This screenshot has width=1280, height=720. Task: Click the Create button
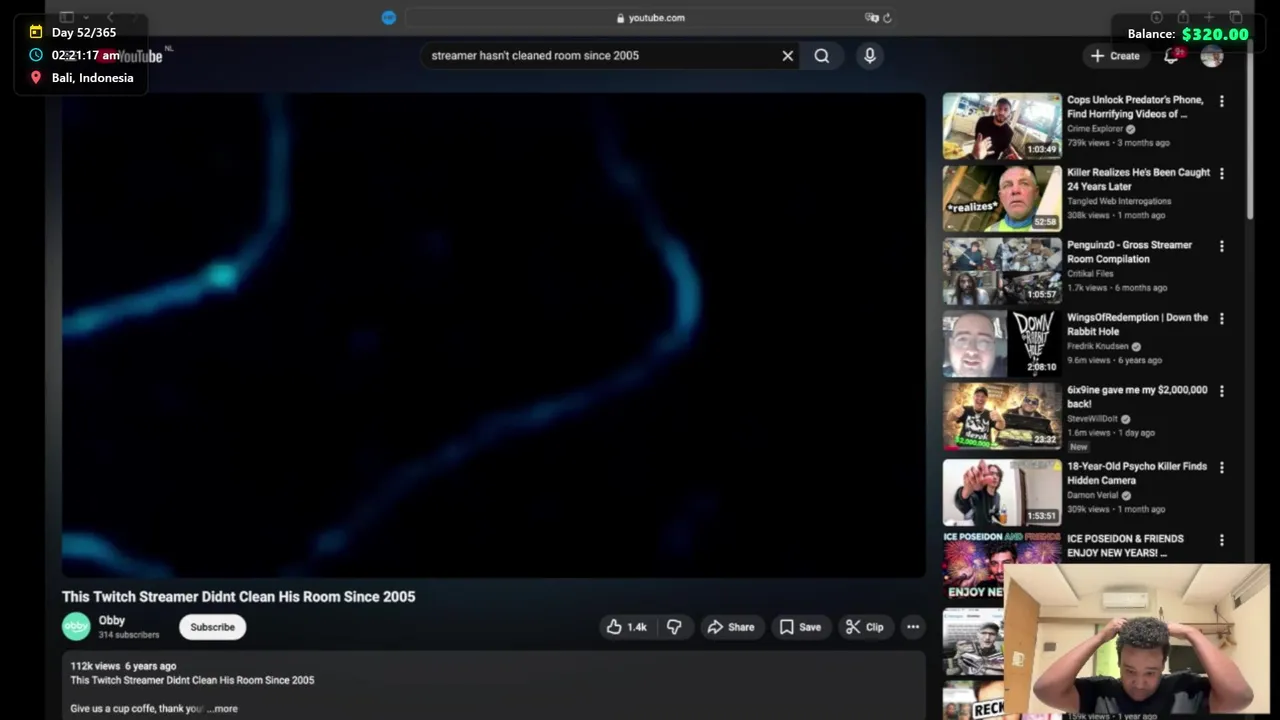point(1115,56)
